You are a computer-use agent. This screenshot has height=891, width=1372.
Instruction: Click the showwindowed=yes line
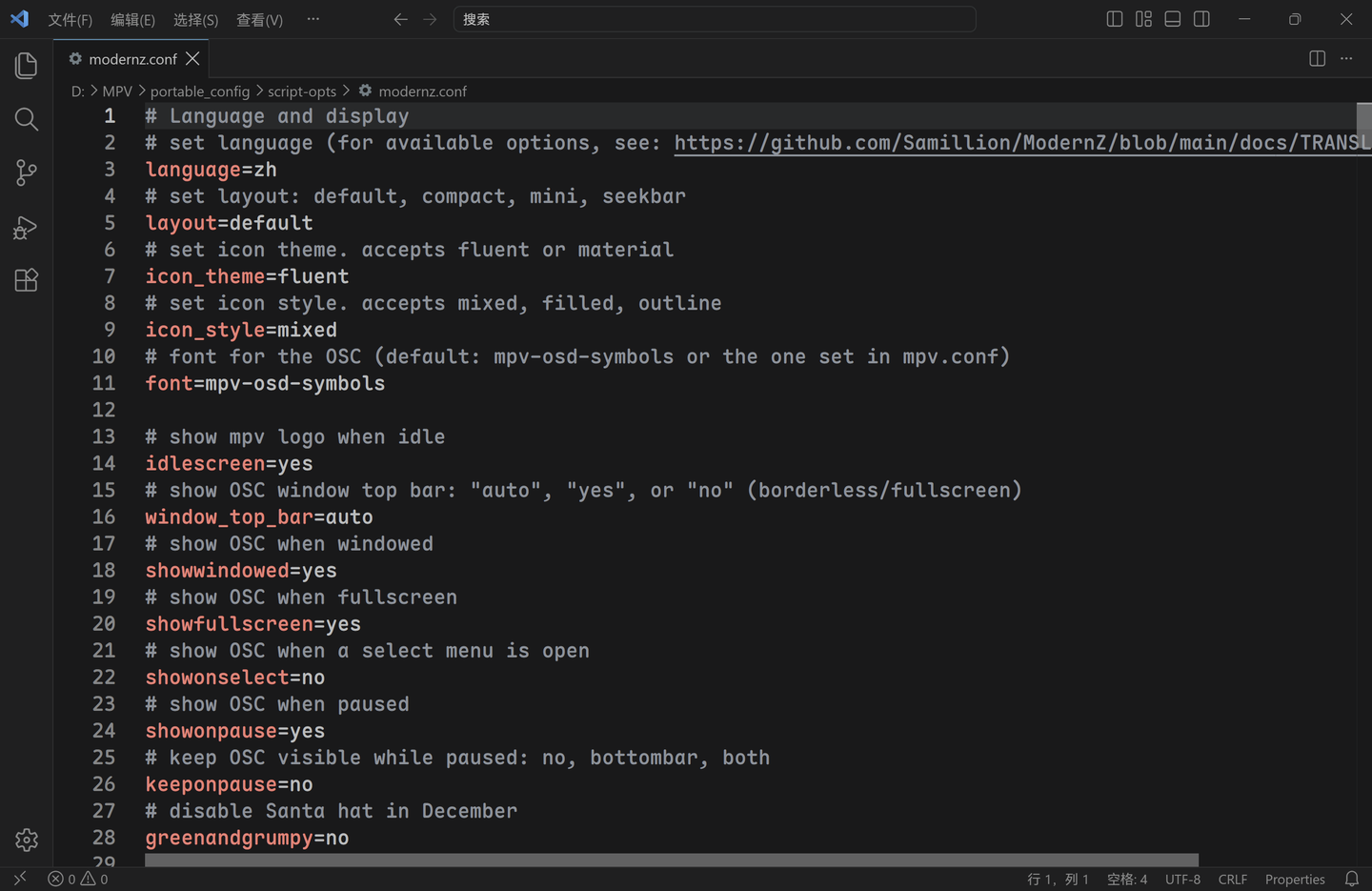pyautogui.click(x=241, y=570)
